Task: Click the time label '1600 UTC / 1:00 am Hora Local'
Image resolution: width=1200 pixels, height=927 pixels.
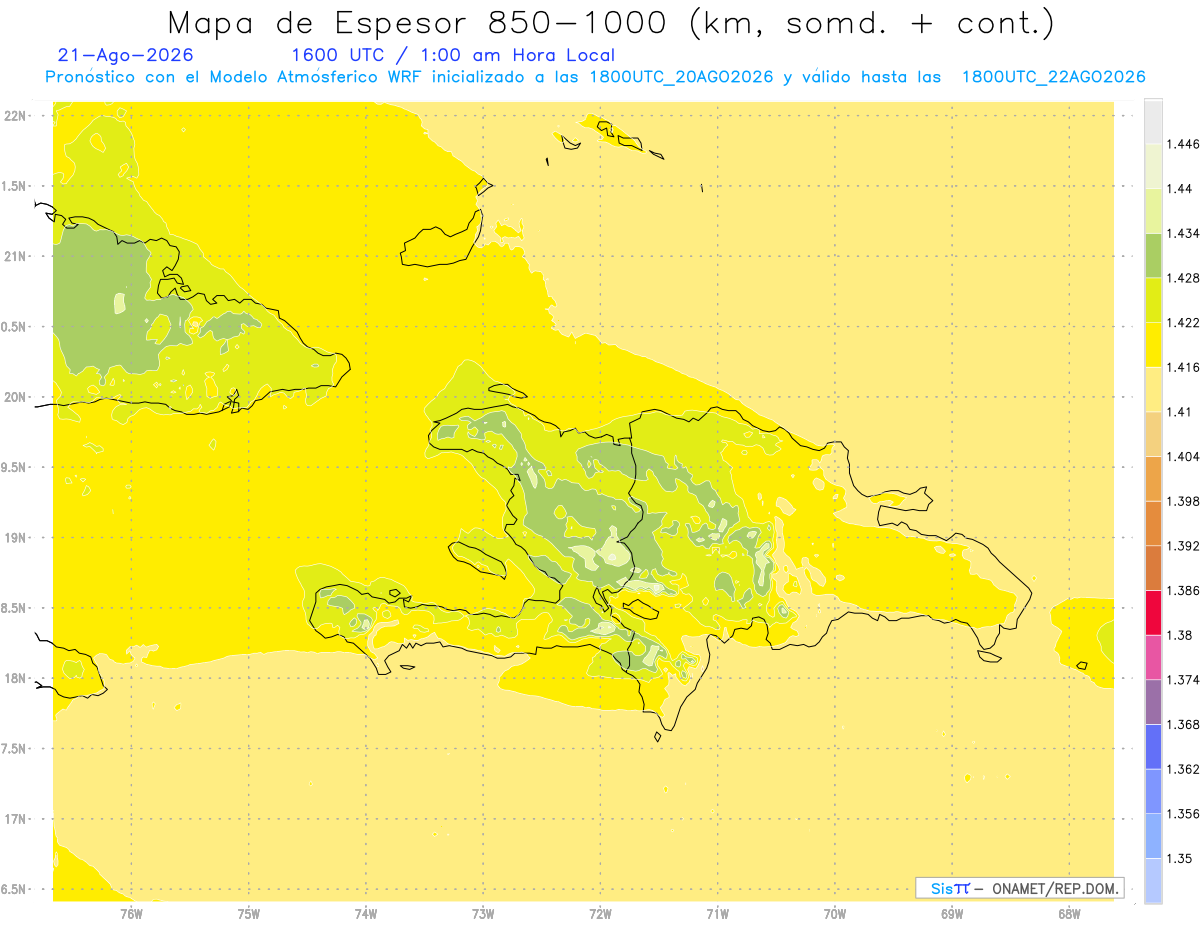Action: [453, 56]
